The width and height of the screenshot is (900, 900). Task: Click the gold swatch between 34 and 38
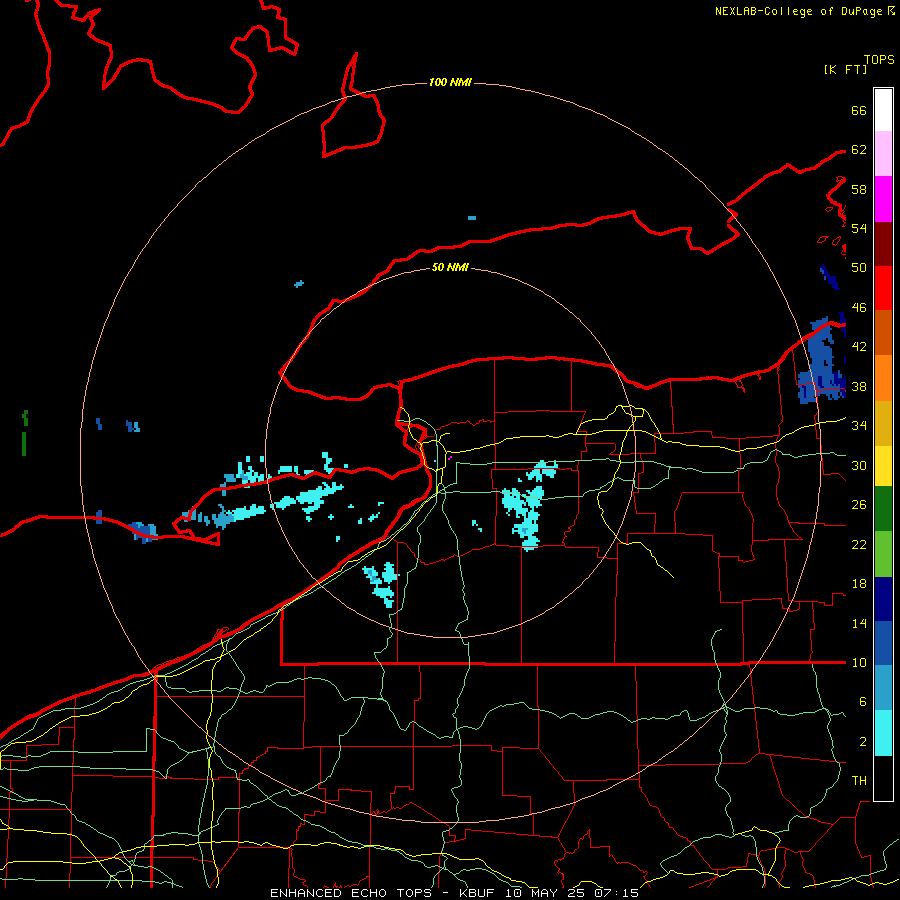tap(883, 423)
